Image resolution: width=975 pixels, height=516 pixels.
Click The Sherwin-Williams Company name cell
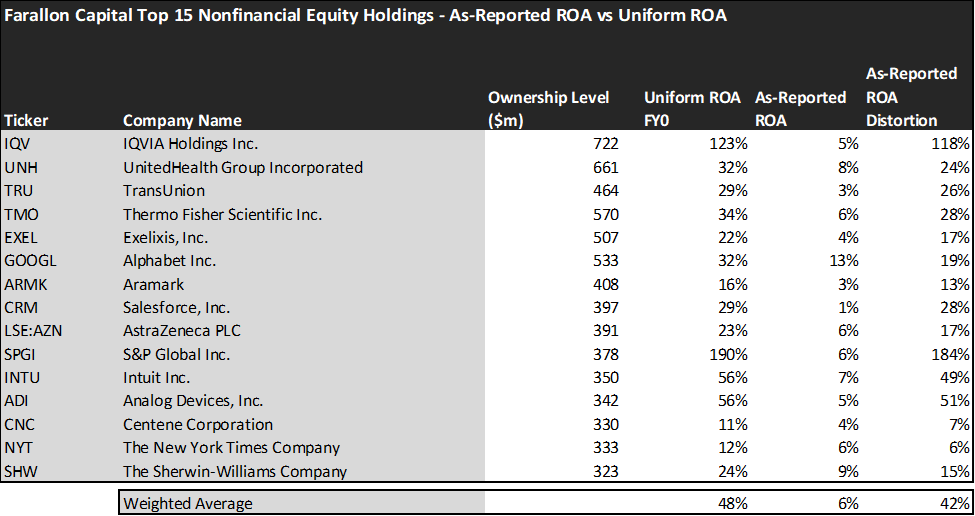tap(234, 471)
